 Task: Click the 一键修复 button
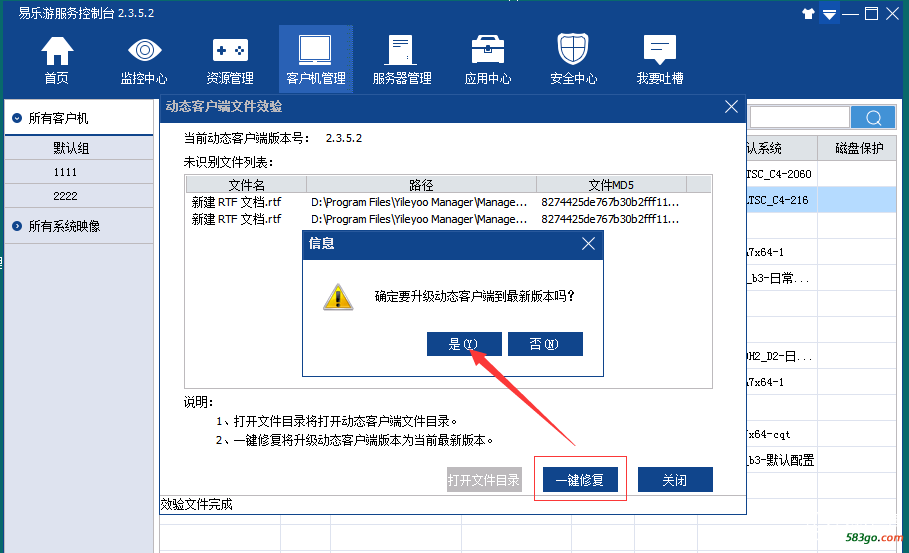coord(580,480)
